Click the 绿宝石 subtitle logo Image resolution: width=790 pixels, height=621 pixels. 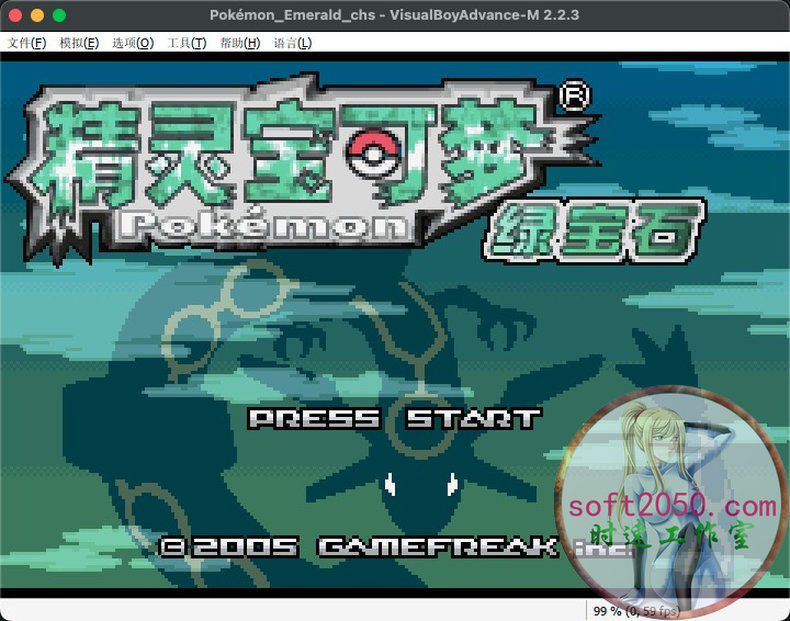[595, 230]
